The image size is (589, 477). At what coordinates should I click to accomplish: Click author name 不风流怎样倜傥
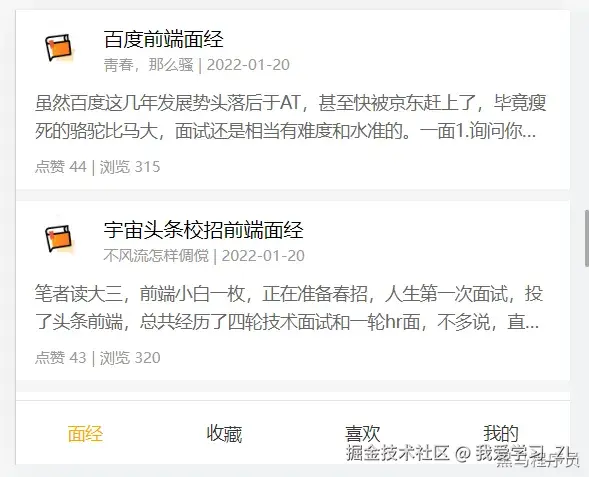tap(156, 256)
